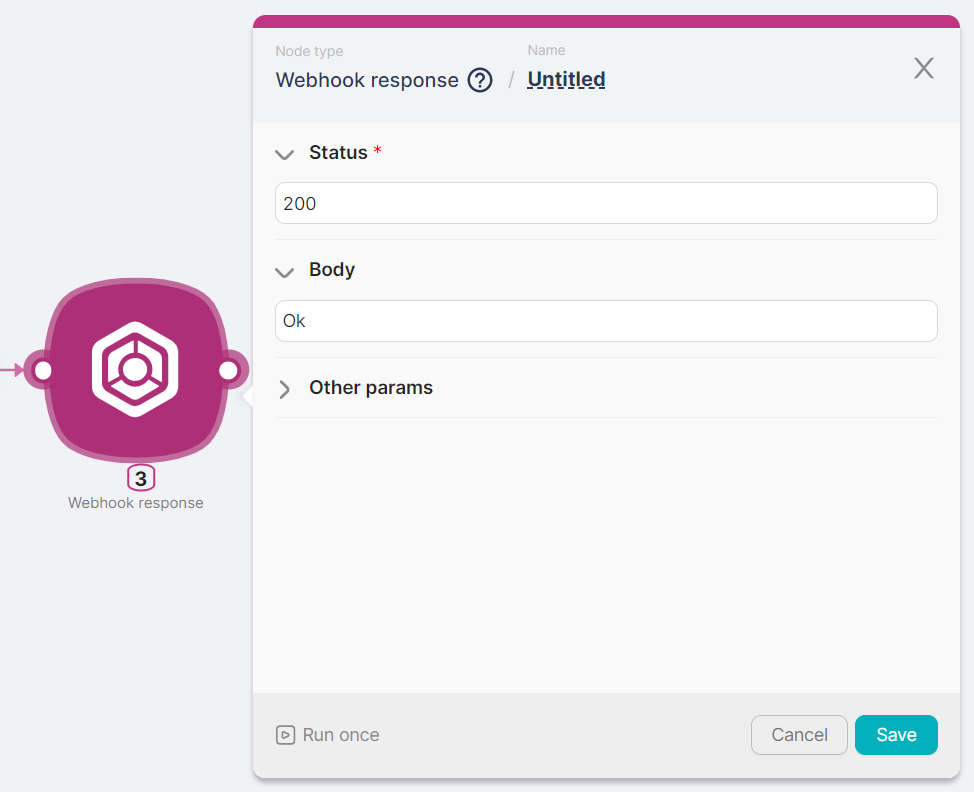Collapse the Body section chevron

click(285, 271)
